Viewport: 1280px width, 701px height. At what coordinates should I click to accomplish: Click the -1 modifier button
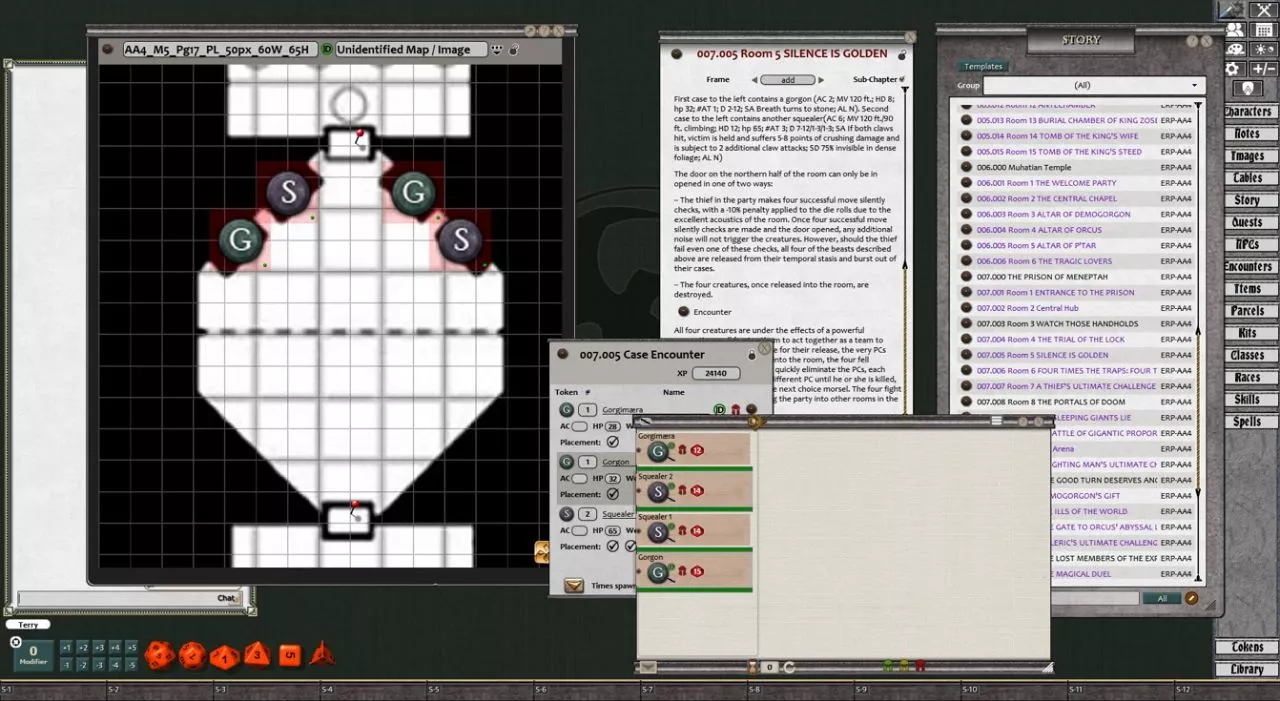point(66,665)
